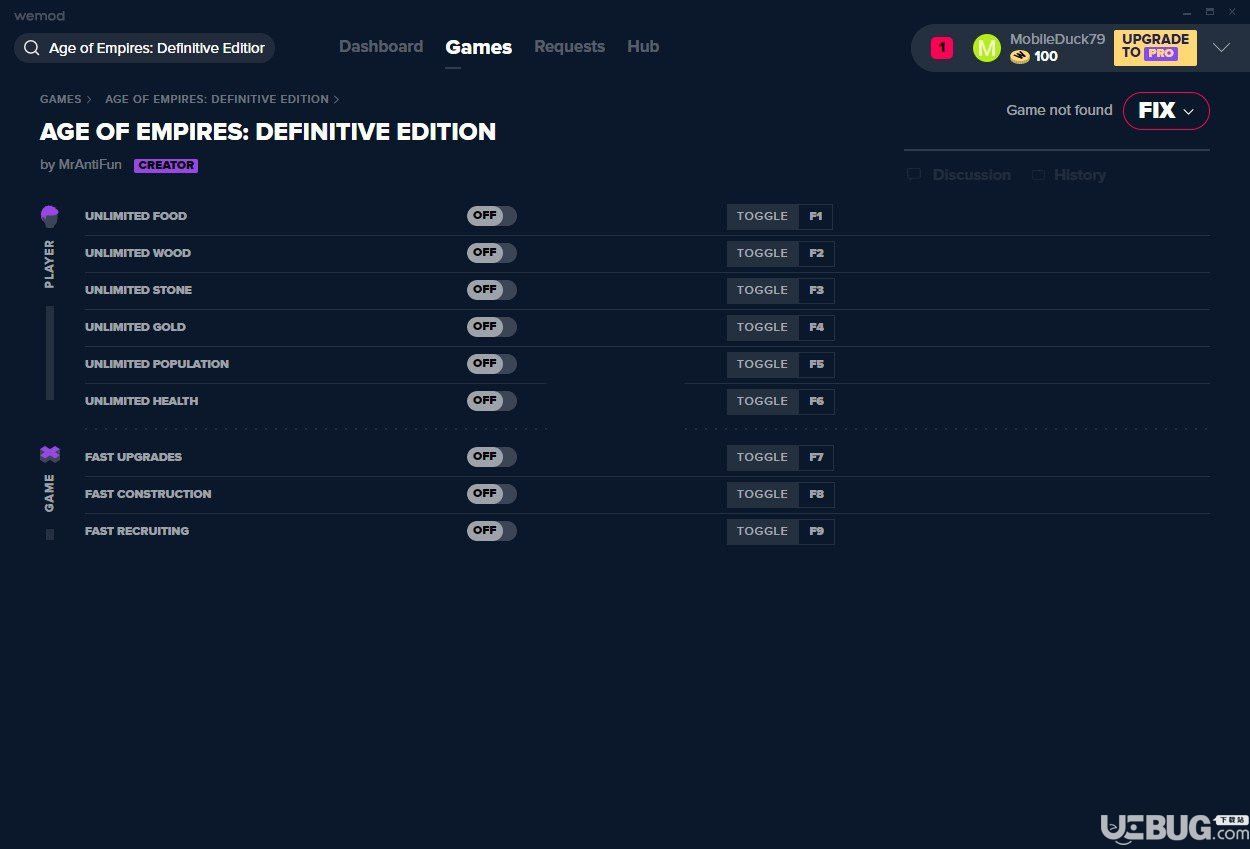Screen dimensions: 1250x849
Task: Click TOGGLE hotkey button for F2
Action: (x=763, y=253)
